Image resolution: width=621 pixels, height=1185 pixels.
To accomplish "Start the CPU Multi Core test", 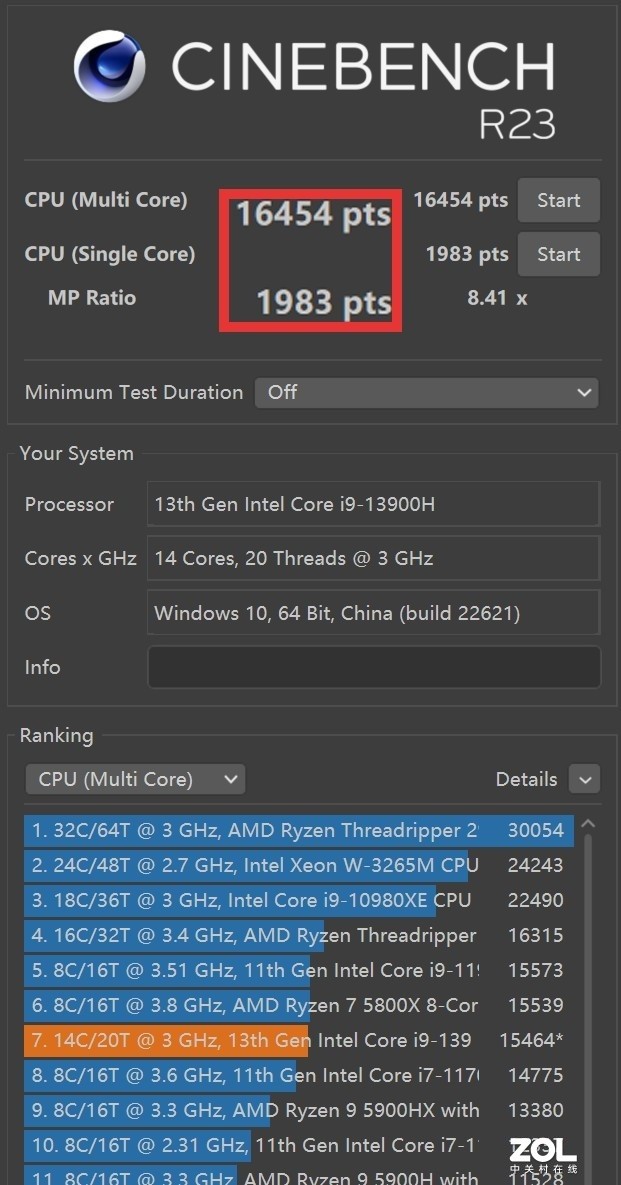I will click(558, 200).
